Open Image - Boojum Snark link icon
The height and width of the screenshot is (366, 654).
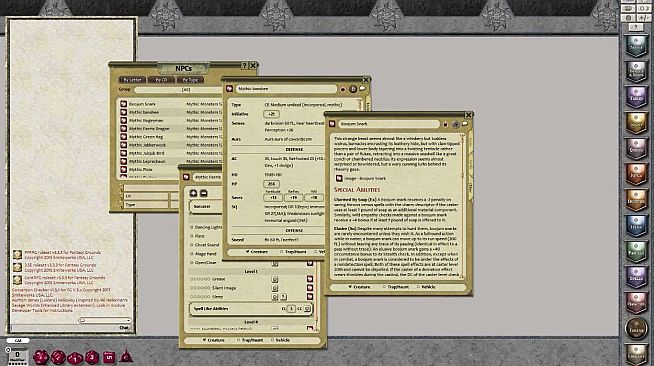pyautogui.click(x=339, y=178)
